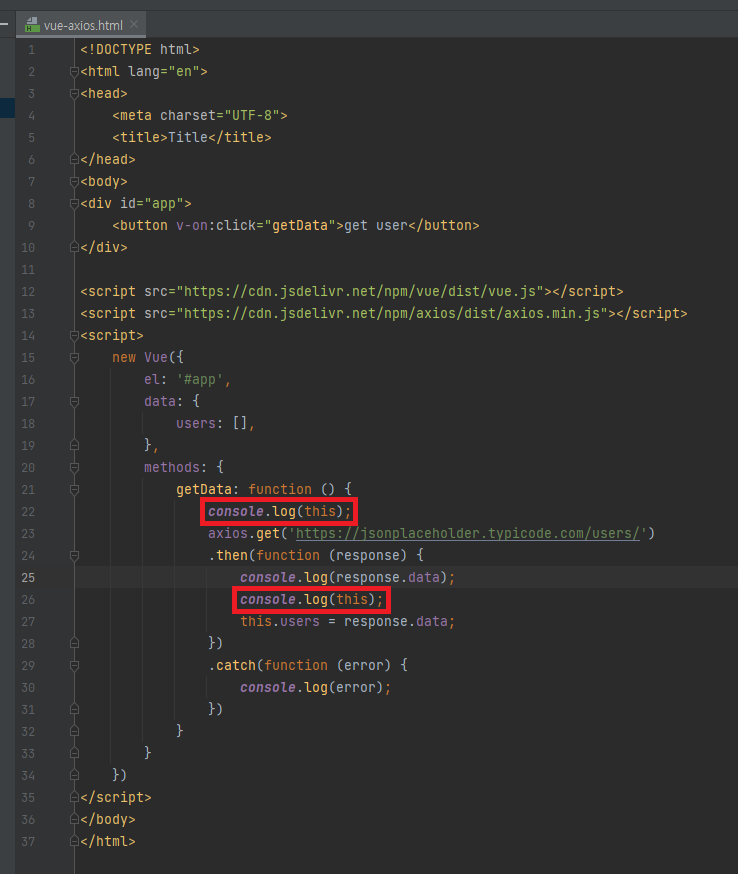738x874 pixels.
Task: Fold the methods block on line 20
Action: tap(74, 468)
